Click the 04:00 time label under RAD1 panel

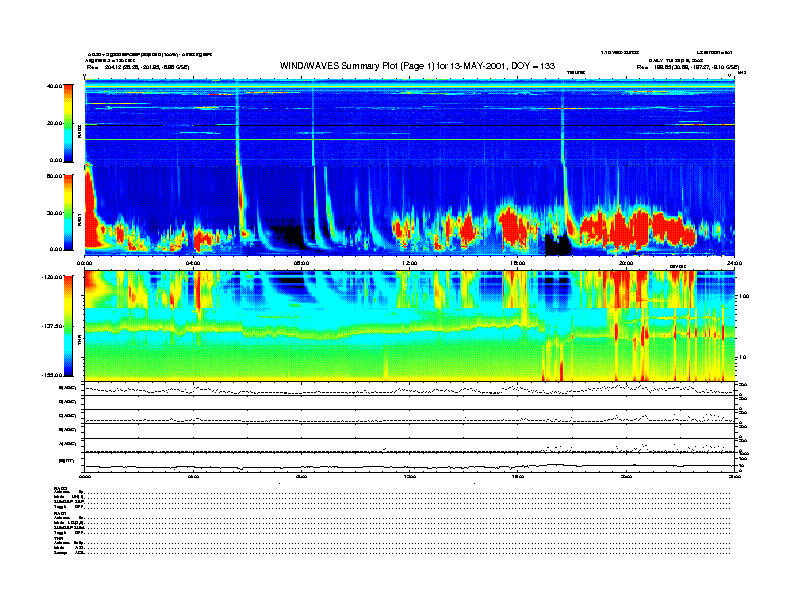click(x=193, y=263)
